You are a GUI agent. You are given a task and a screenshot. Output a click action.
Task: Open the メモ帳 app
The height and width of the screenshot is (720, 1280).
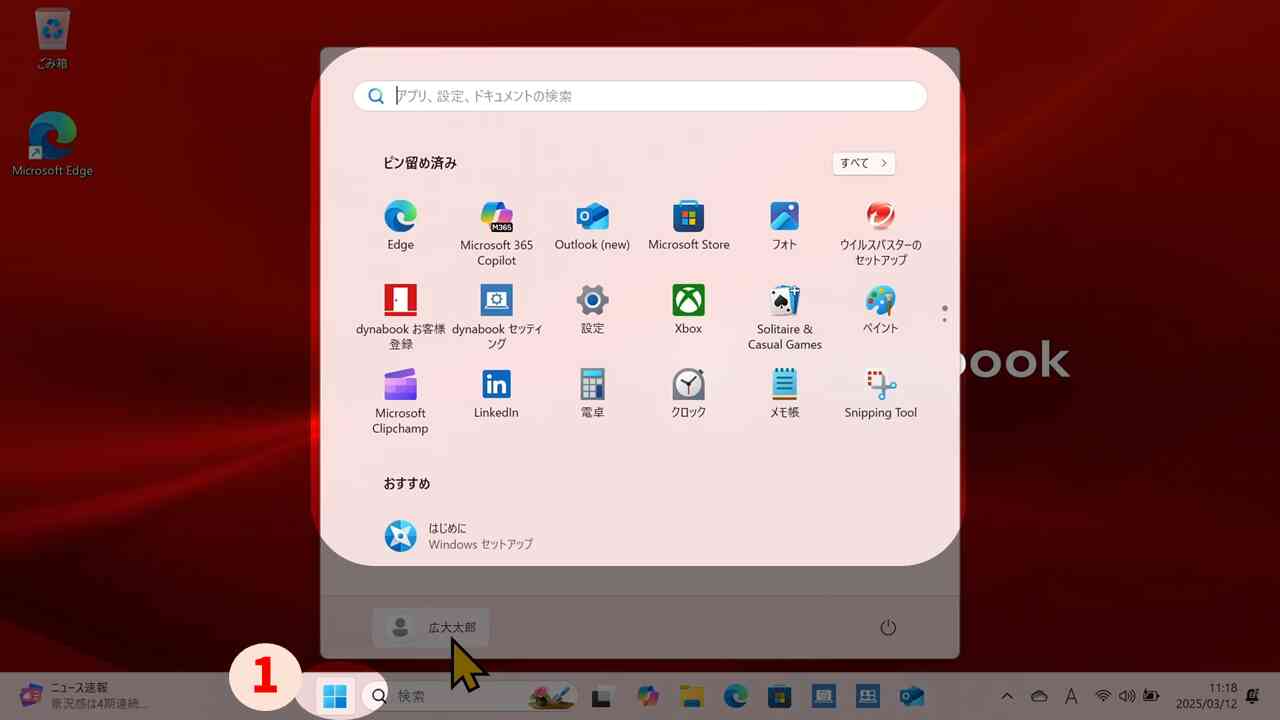pyautogui.click(x=784, y=394)
